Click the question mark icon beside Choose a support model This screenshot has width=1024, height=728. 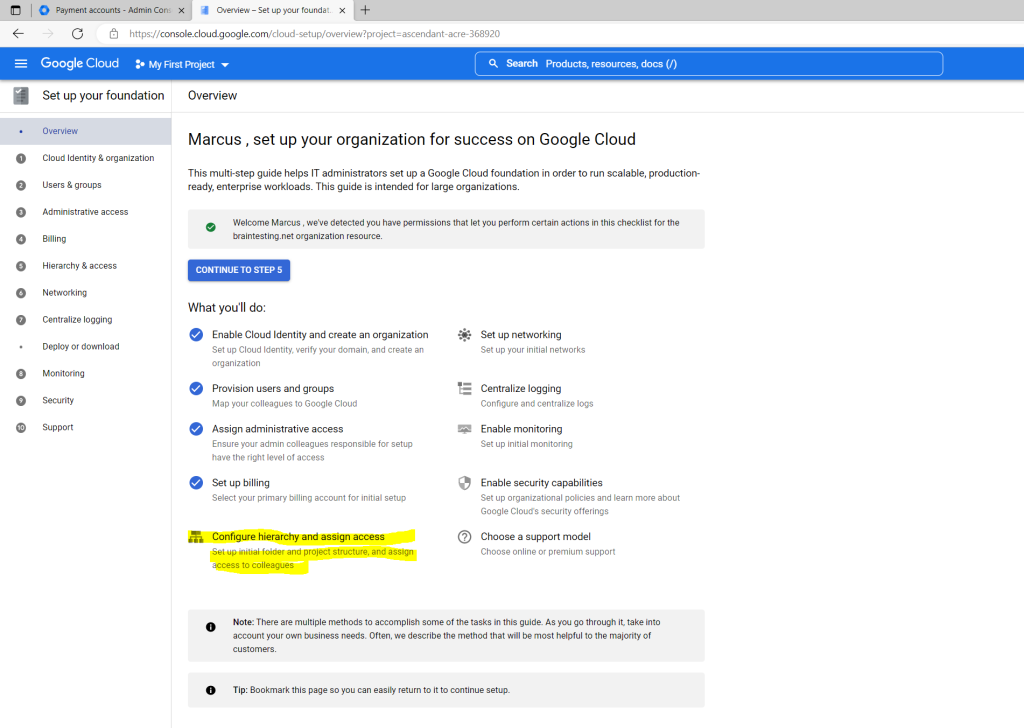(464, 537)
